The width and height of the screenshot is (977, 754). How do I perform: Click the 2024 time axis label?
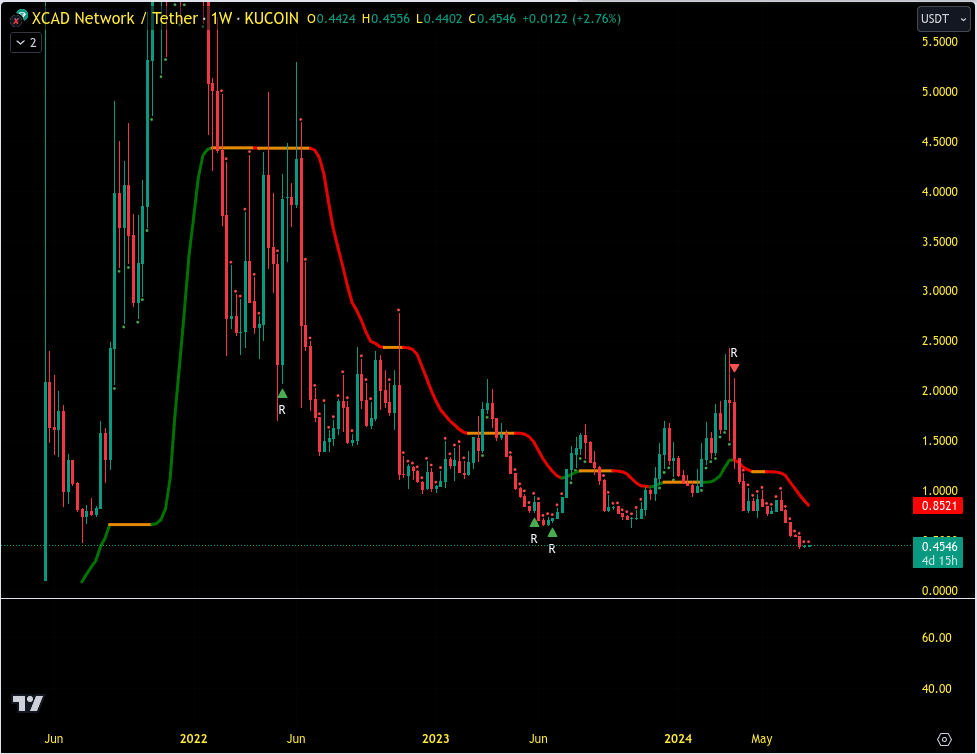678,739
